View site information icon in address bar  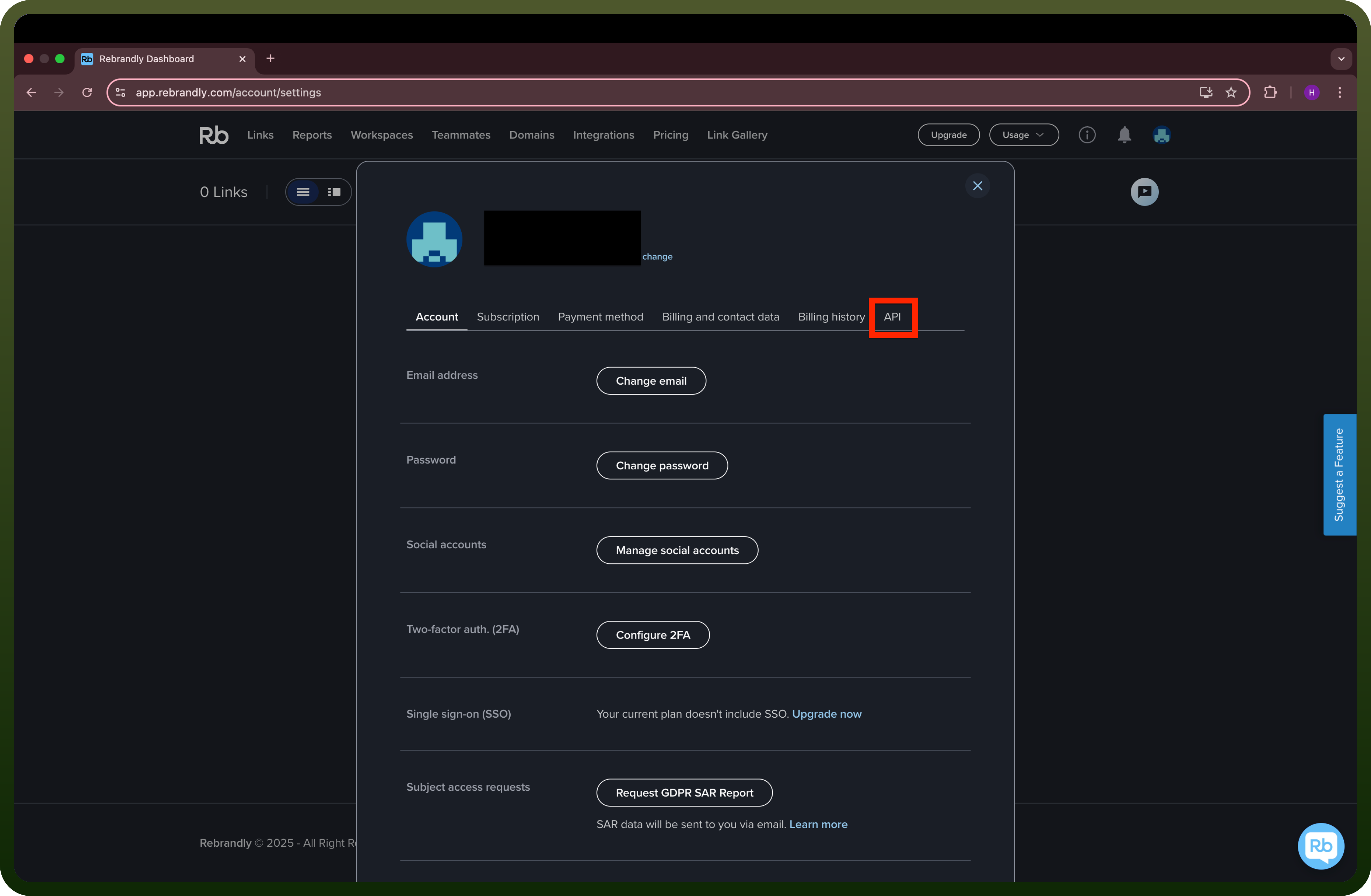pyautogui.click(x=120, y=92)
